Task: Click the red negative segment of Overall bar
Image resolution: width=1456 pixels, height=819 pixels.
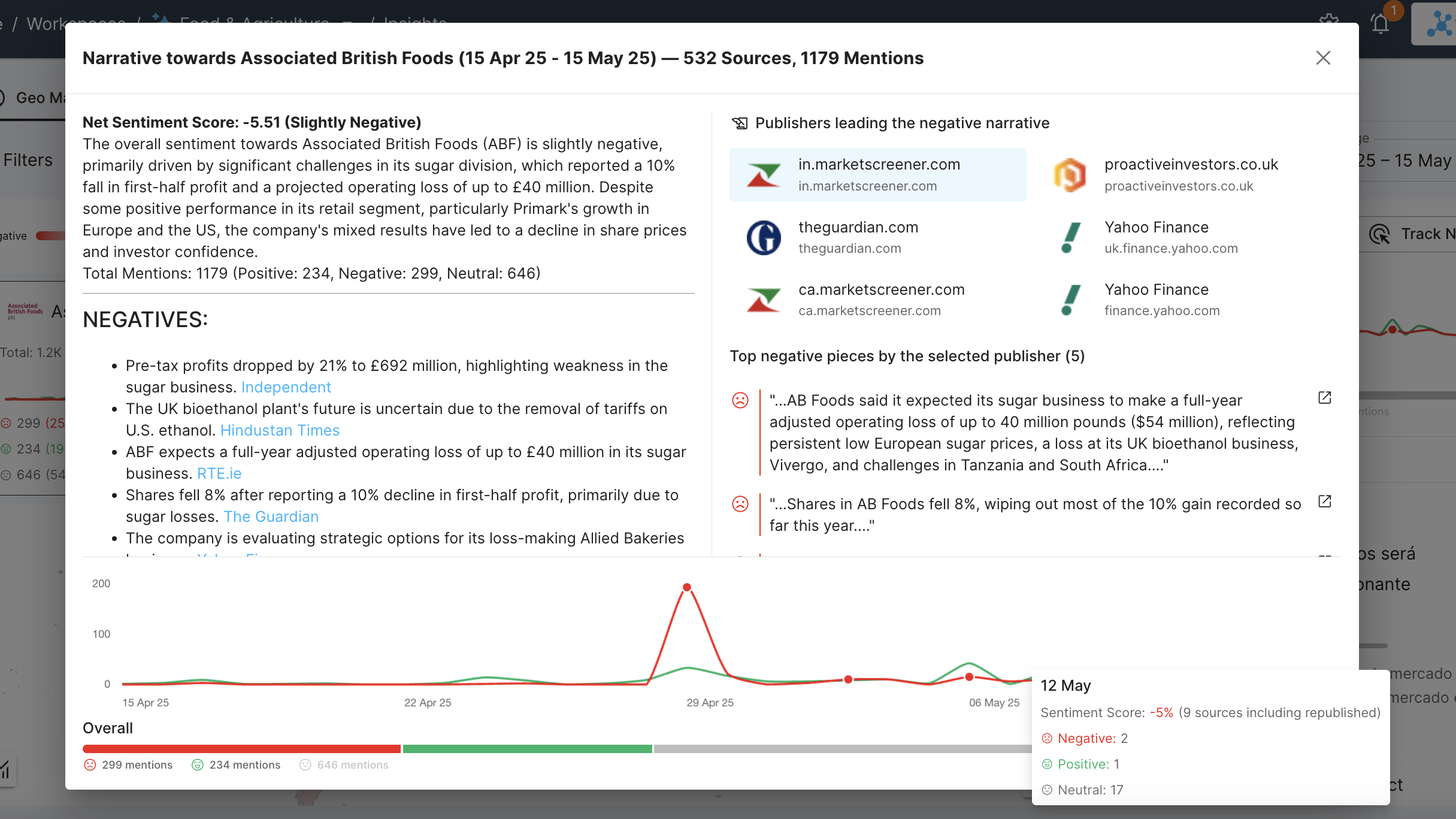Action: click(x=241, y=749)
